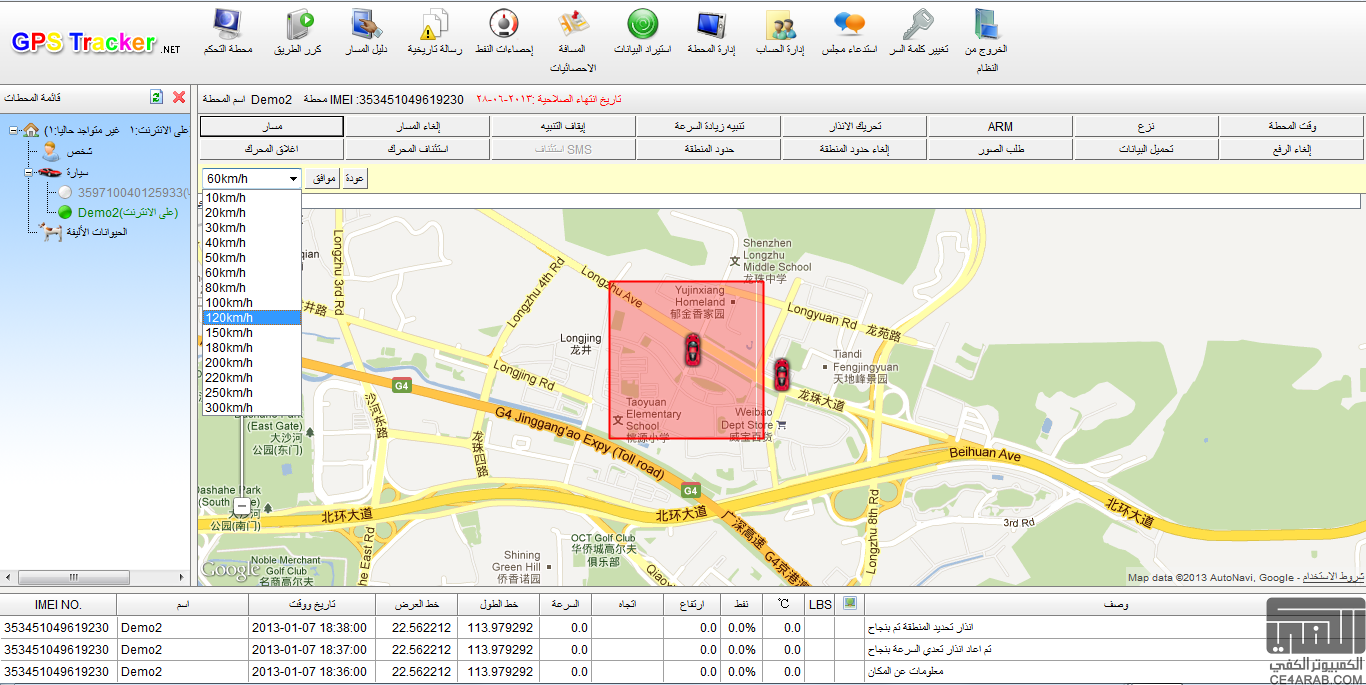
Task: Select Demo2 device in the station tree
Action: (x=127, y=212)
